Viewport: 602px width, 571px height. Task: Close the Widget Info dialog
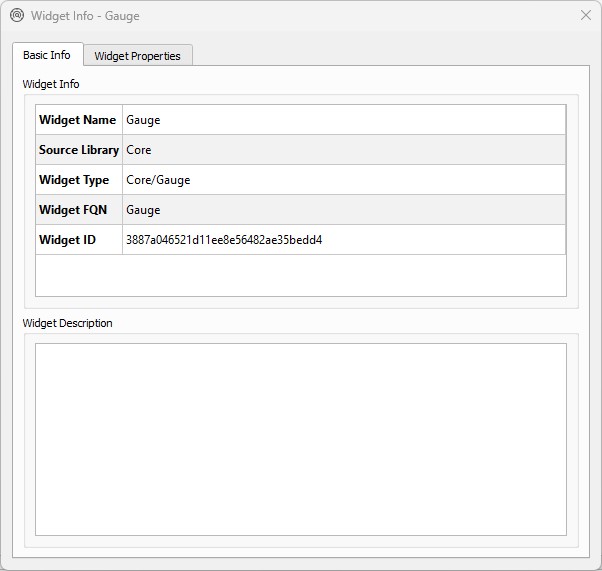point(586,15)
